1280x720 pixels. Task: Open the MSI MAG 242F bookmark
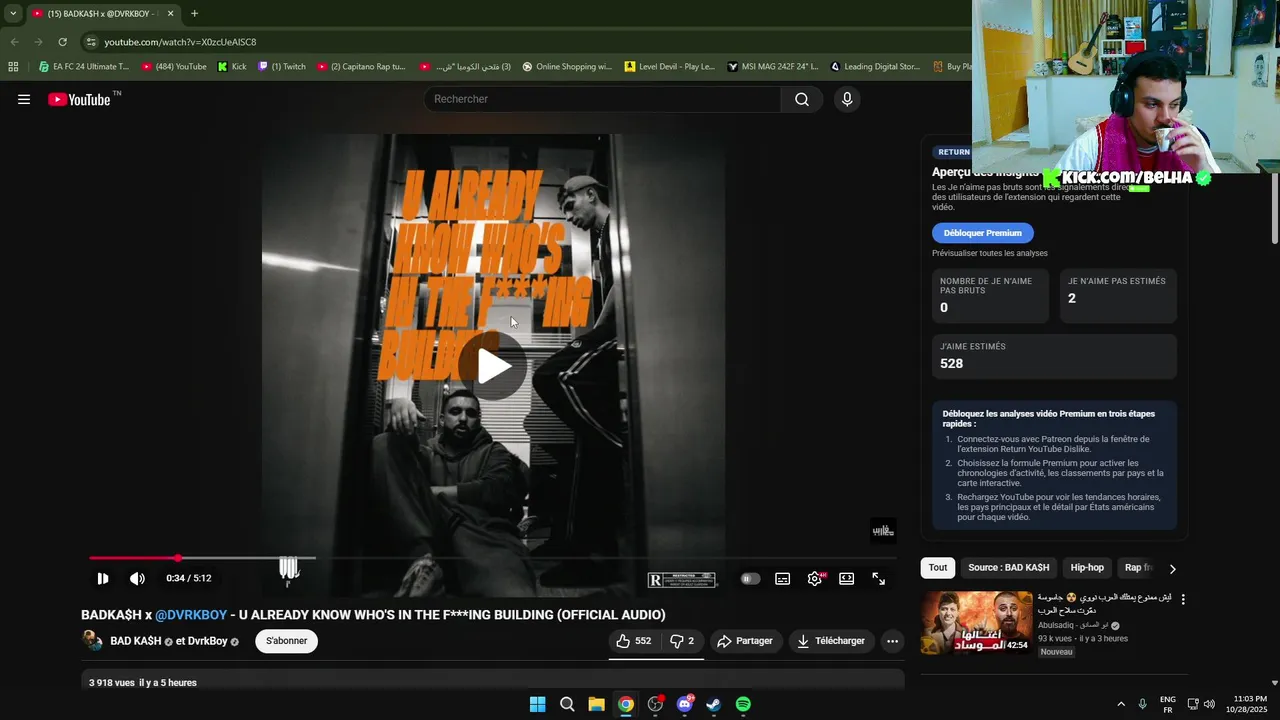(773, 67)
